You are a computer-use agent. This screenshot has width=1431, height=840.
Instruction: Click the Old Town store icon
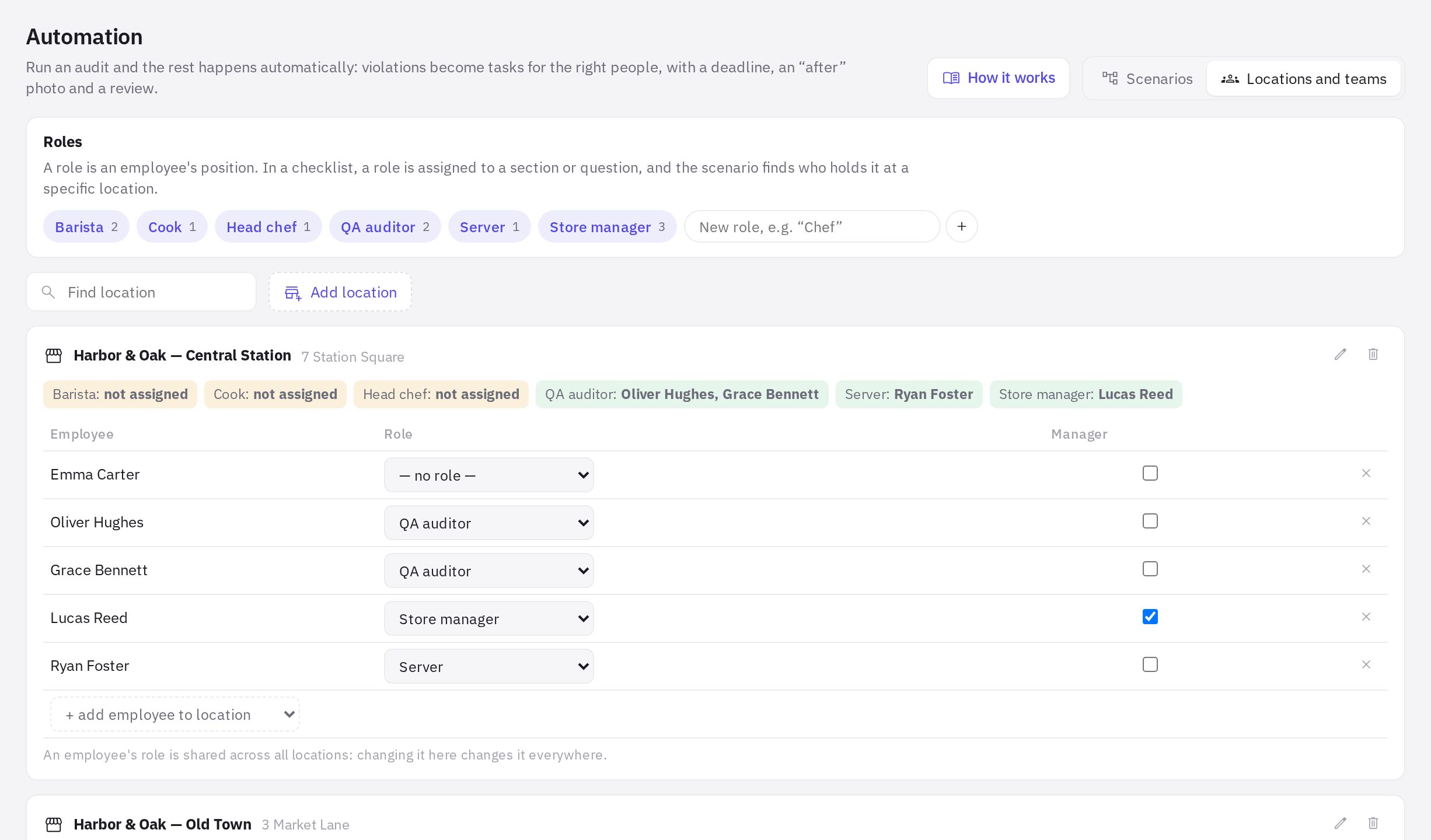(x=54, y=825)
